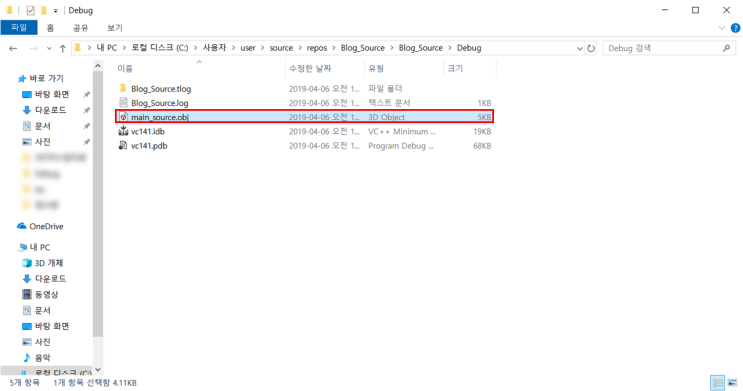Refresh the current folder view

(x=591, y=48)
